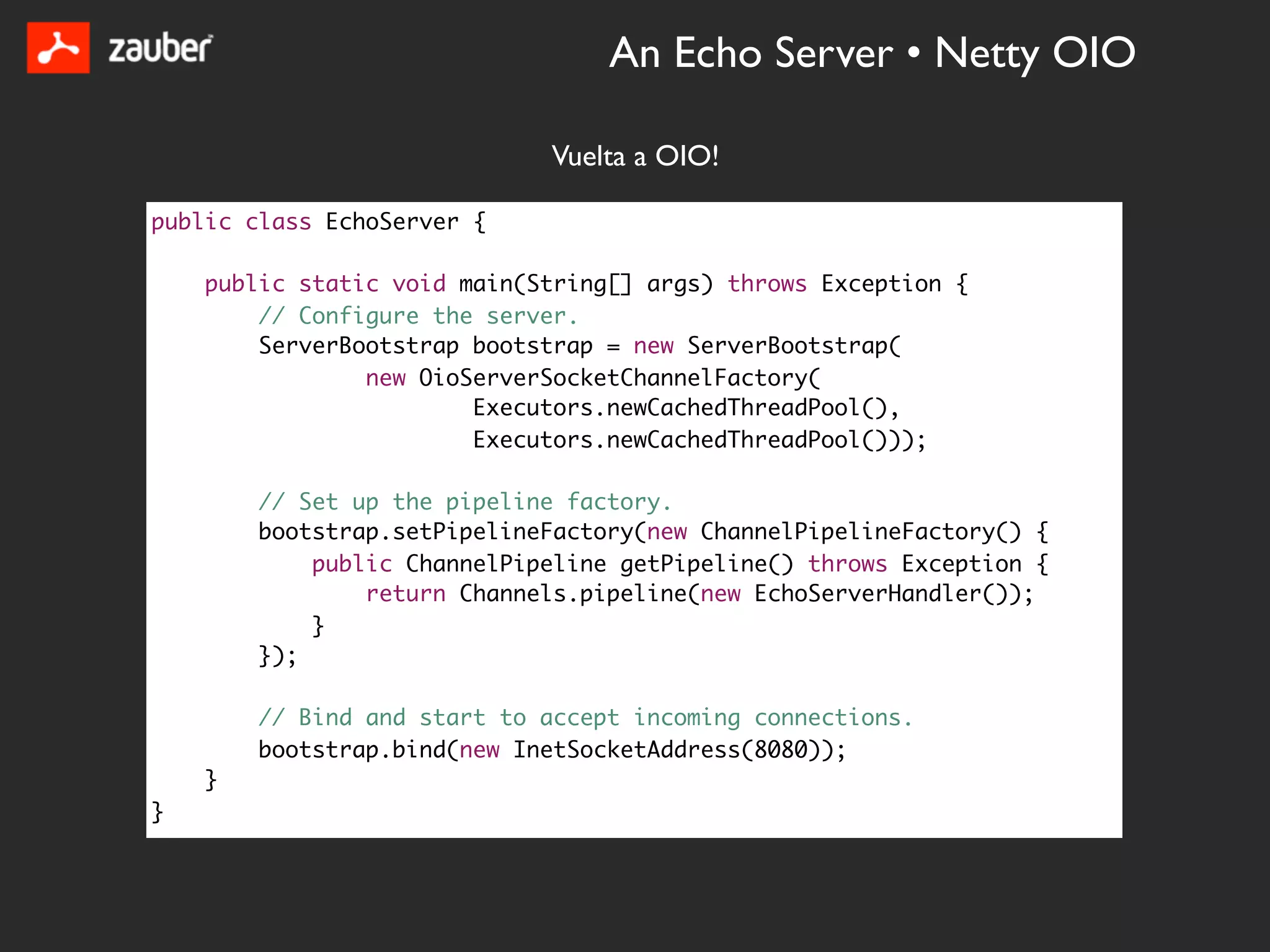This screenshot has height=952, width=1270.
Task: Click the 'public class EchoServer' code line
Action: click(318, 222)
